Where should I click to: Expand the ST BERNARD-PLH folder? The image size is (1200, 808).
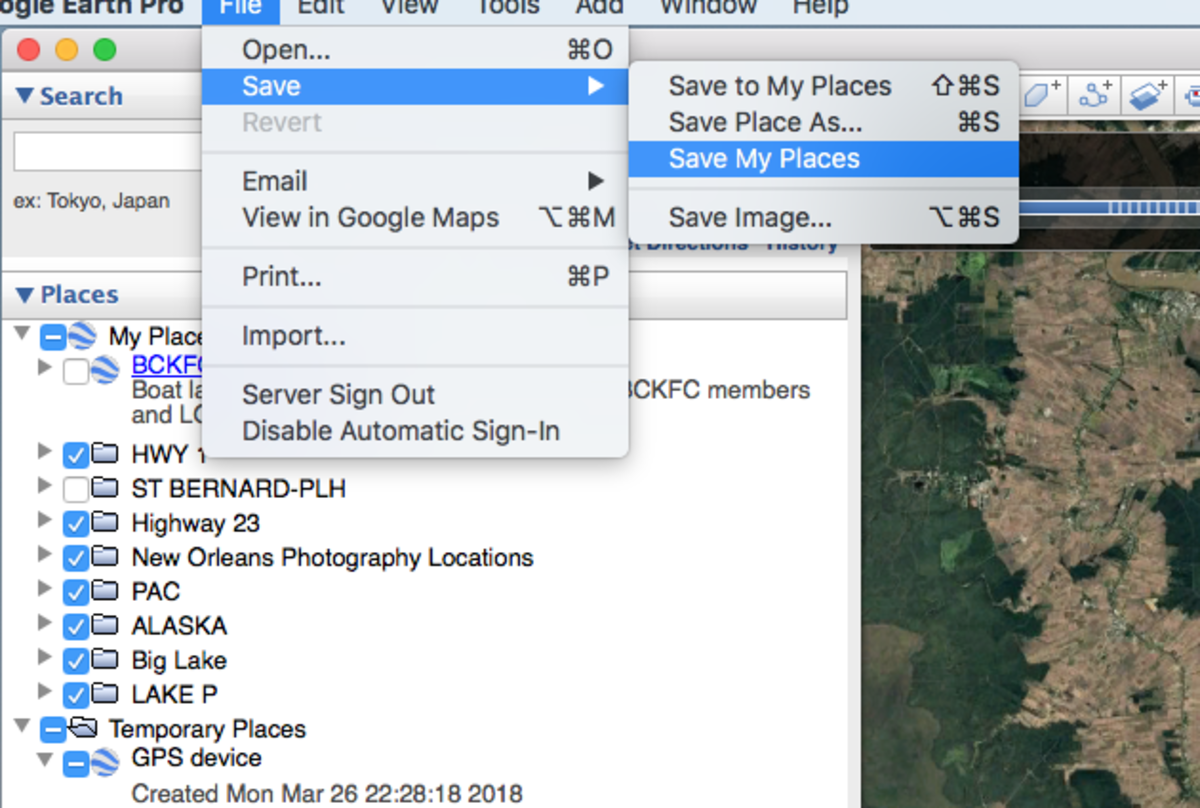click(44, 485)
